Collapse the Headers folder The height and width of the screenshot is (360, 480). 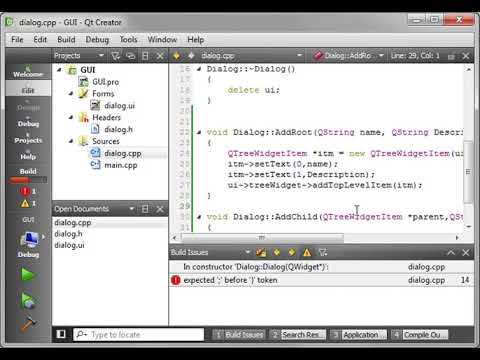[71, 117]
